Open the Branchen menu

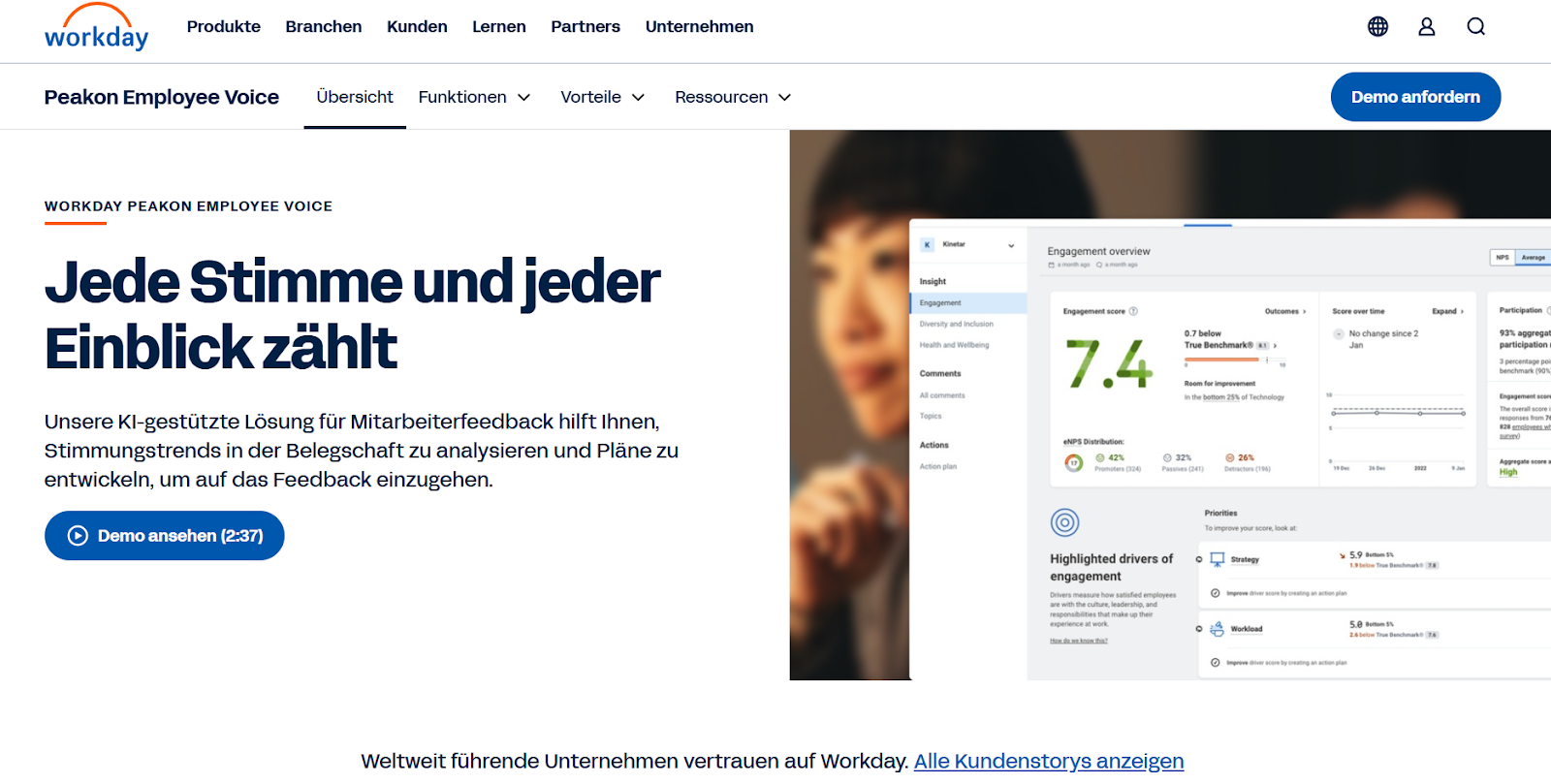pyautogui.click(x=324, y=26)
